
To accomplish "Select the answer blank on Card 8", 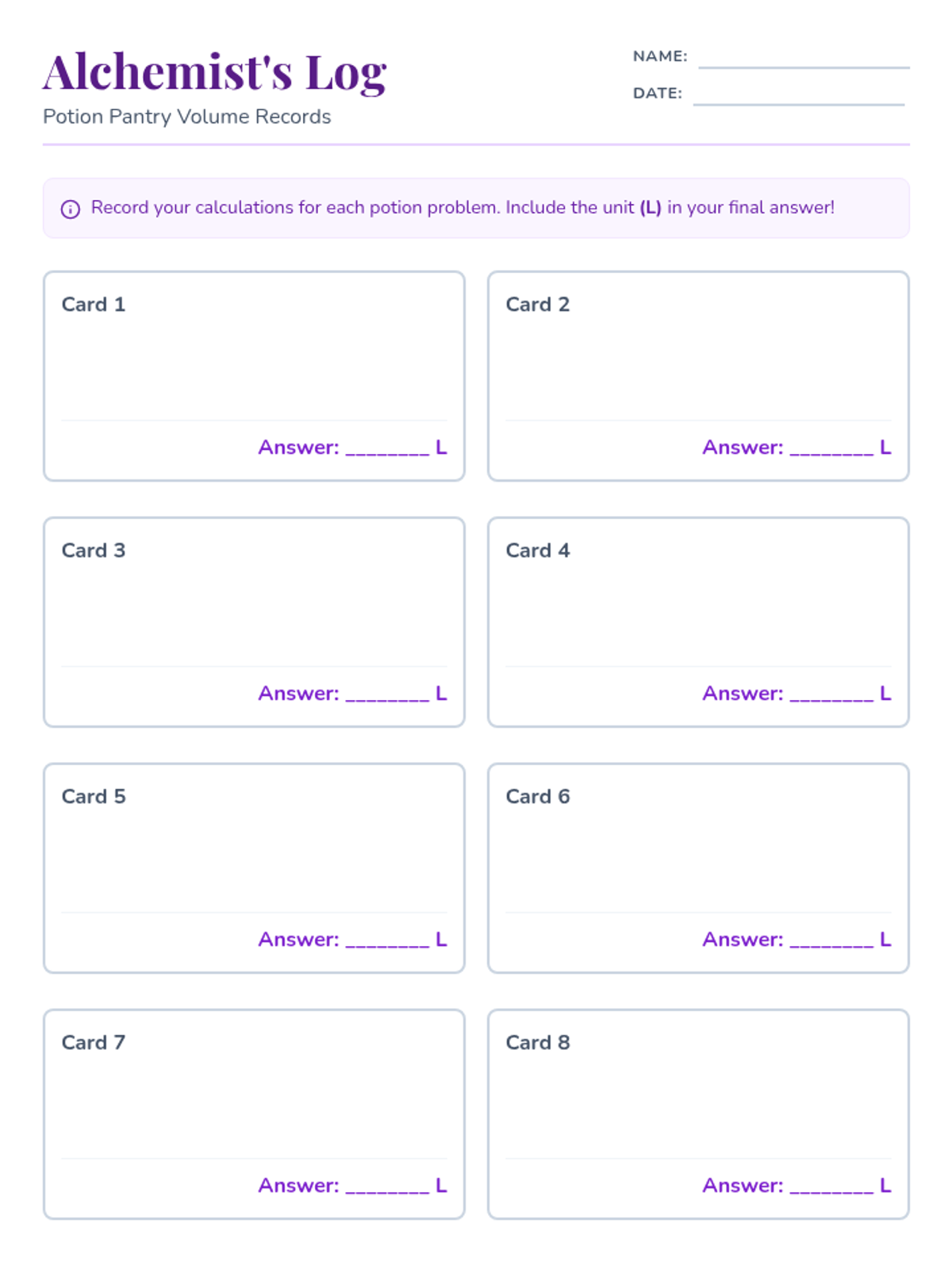I will pos(831,1186).
